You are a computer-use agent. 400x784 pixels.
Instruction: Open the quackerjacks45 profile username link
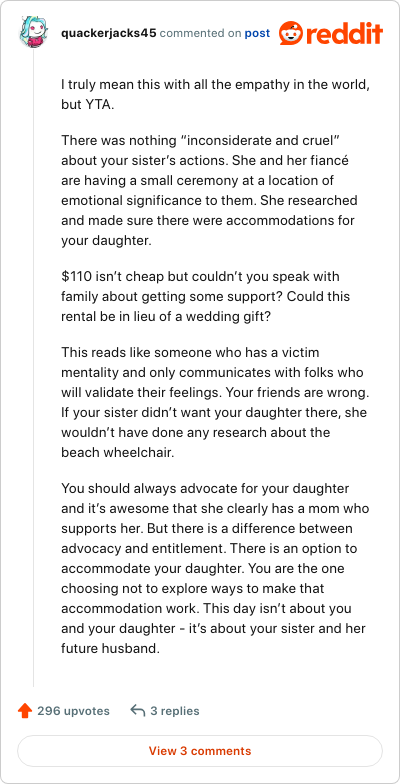pos(109,34)
